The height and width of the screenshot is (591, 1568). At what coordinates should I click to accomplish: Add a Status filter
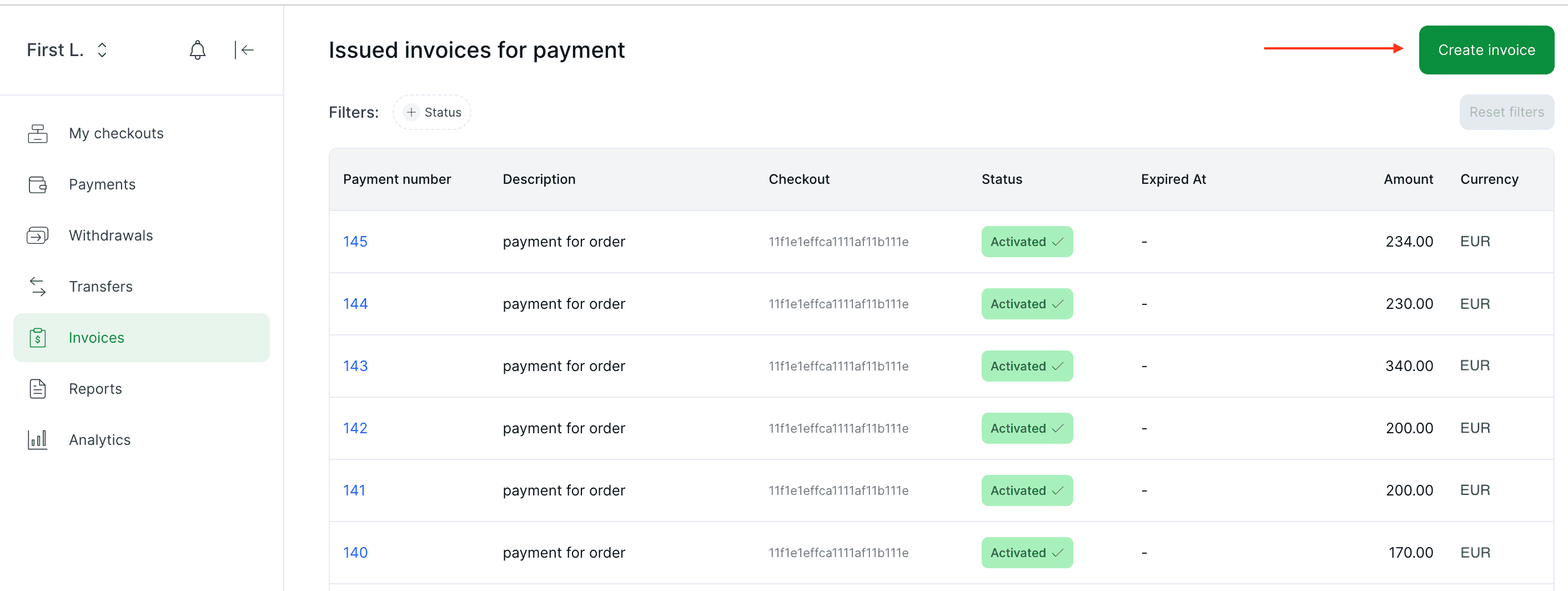click(431, 112)
